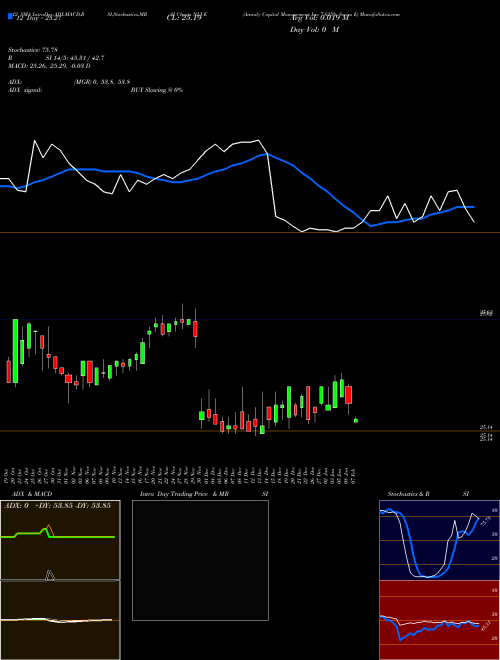Select the 'SI 14/3: 45.31 / 42.7' value

point(75,58)
